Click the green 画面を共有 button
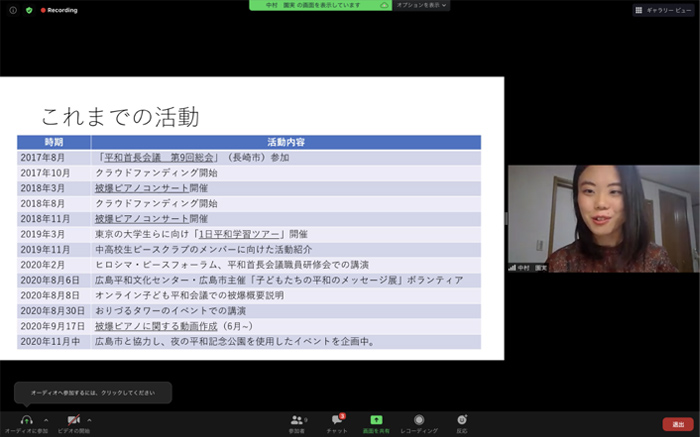The height and width of the screenshot is (437, 700). 376,424
